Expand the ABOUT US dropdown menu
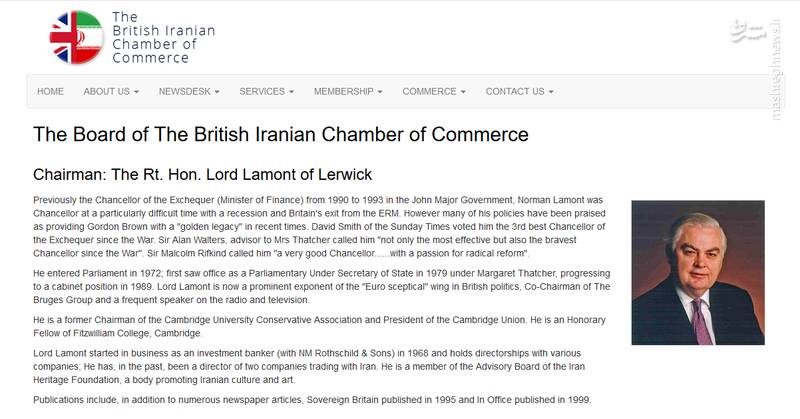Viewport: 800px width, 419px height. 111,91
